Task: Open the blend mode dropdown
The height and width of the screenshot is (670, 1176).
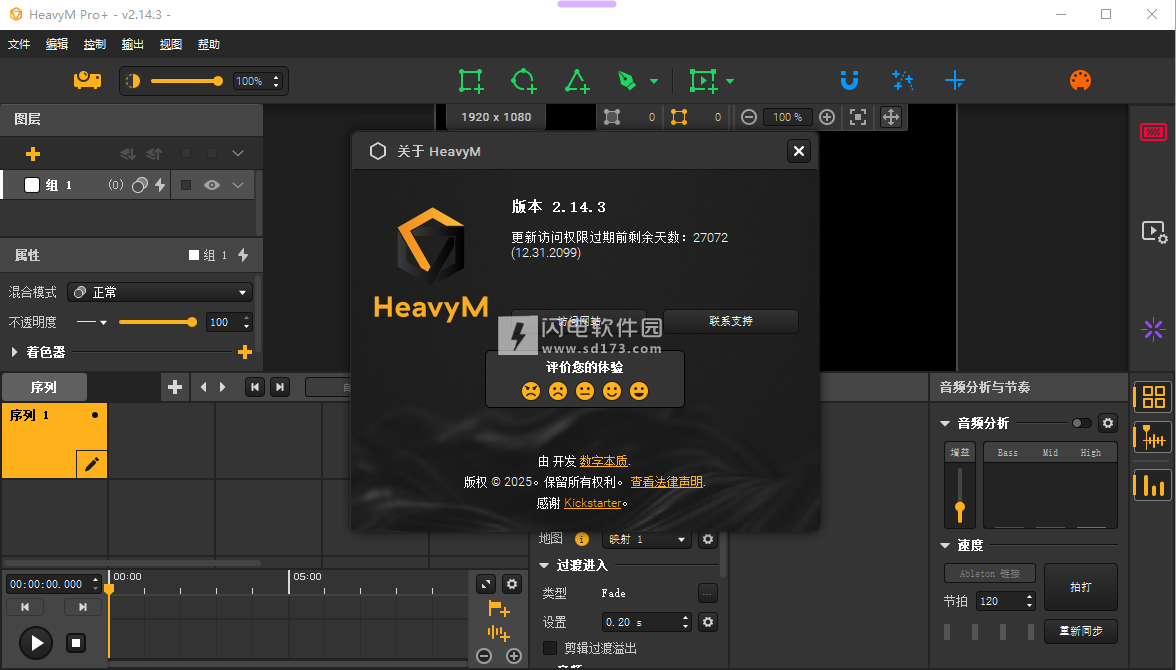Action: click(x=160, y=292)
